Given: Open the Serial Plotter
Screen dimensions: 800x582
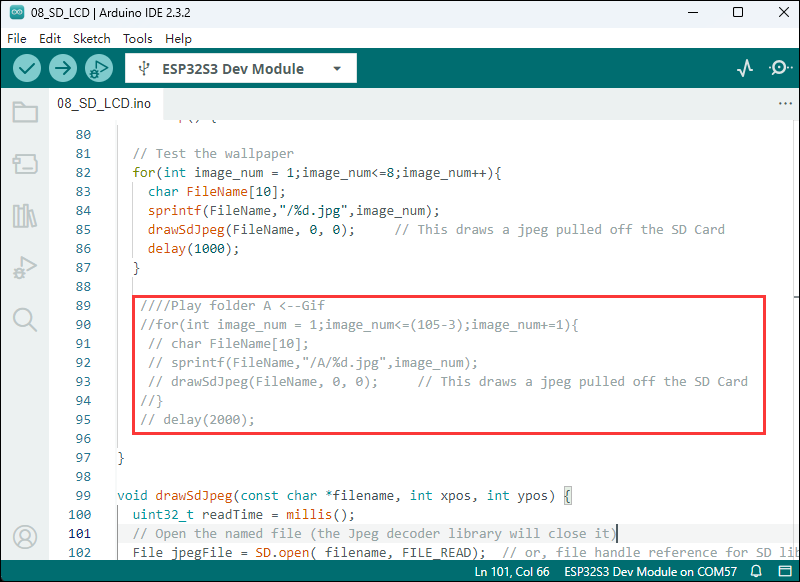Looking at the screenshot, I should 745,68.
